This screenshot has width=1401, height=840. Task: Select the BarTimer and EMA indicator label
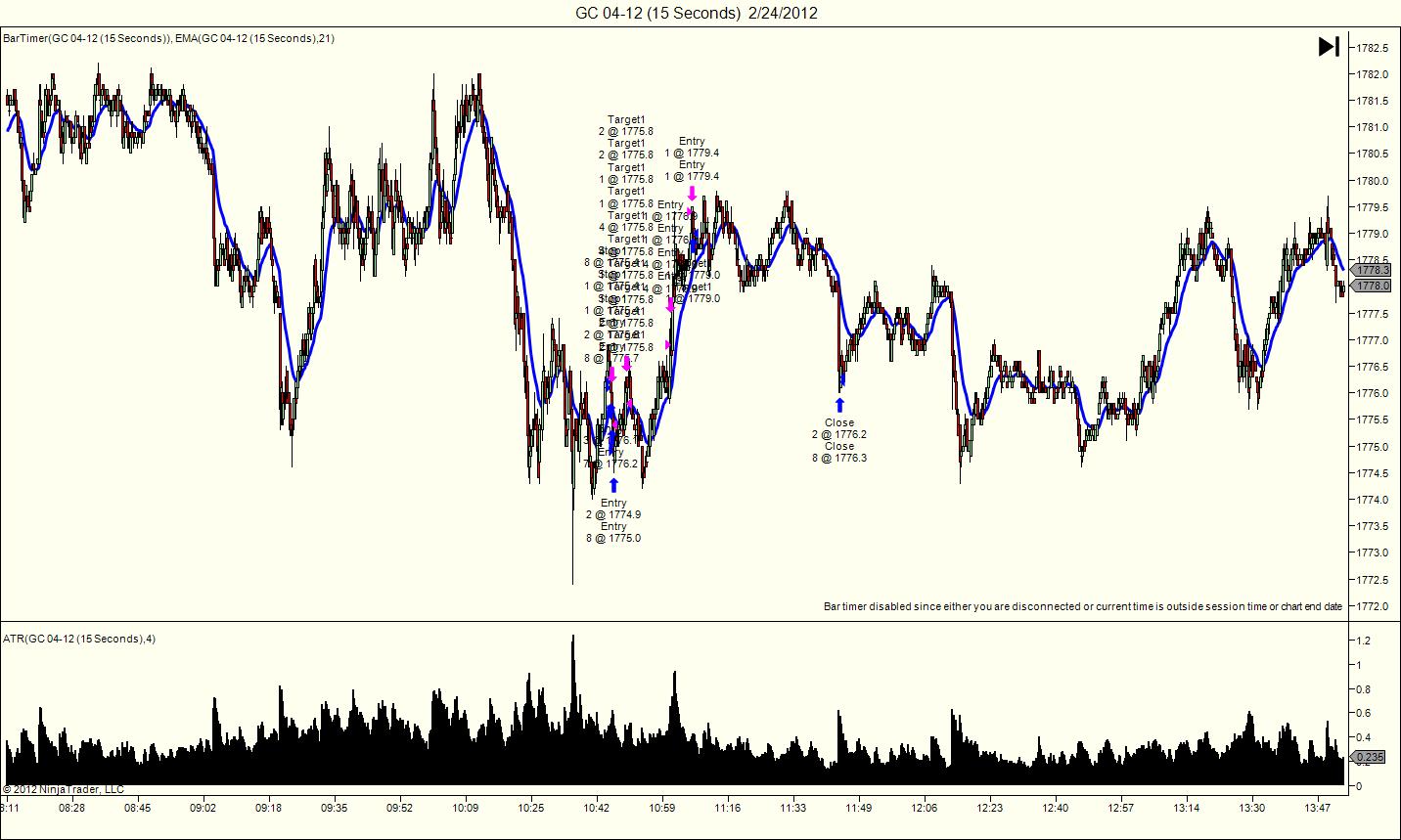click(169, 38)
